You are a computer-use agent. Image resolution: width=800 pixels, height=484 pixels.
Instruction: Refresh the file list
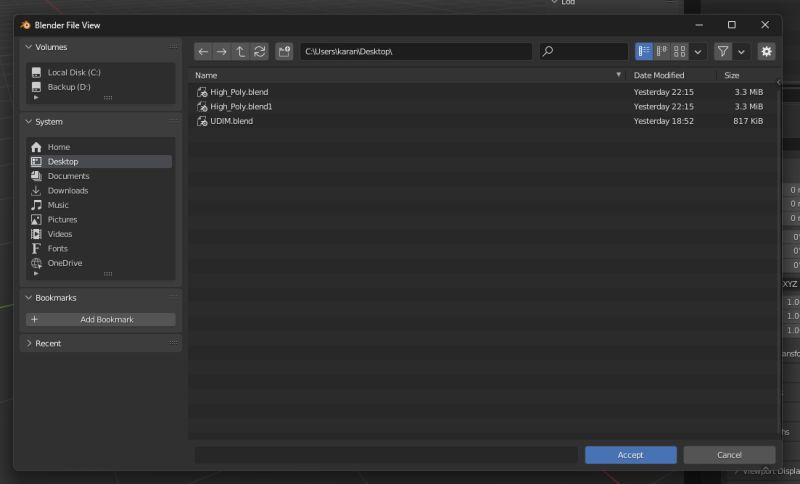(259, 52)
